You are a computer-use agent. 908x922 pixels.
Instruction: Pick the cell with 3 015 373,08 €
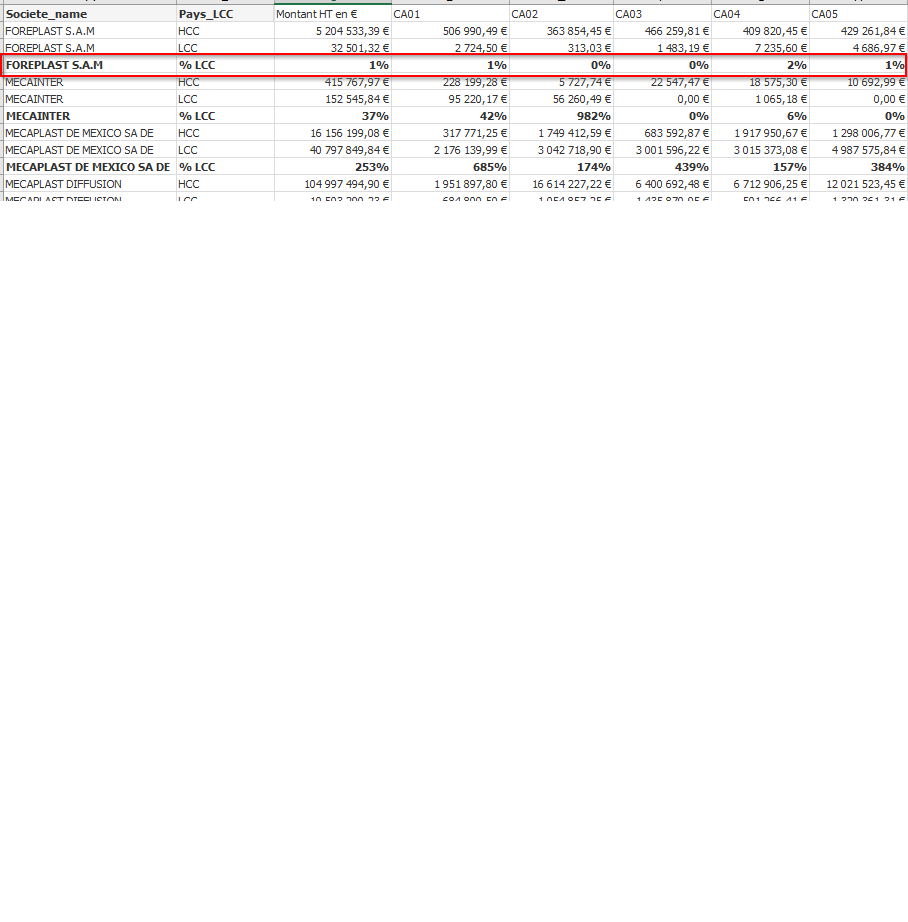tap(760, 150)
